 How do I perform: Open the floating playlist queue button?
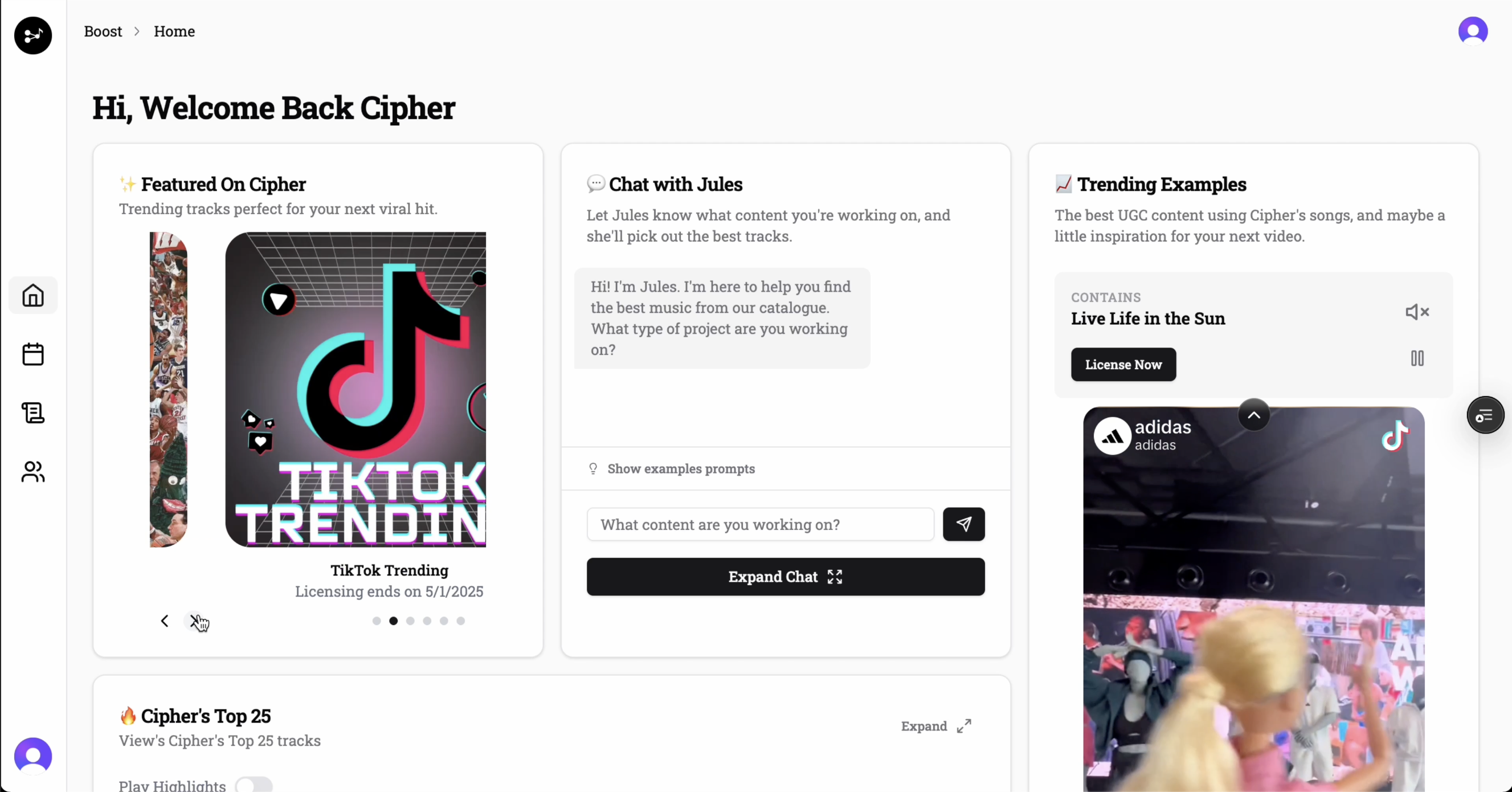pos(1485,415)
